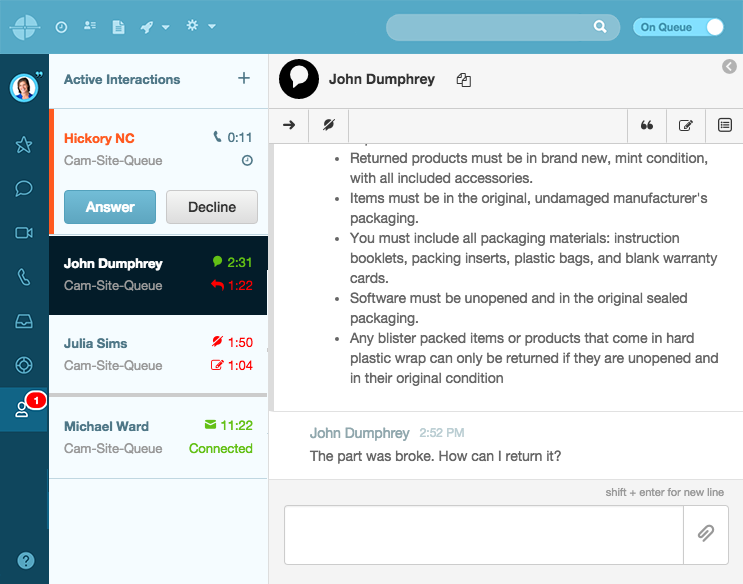Select the Julia Sims interaction
Screen dimensions: 743x584
pos(158,354)
